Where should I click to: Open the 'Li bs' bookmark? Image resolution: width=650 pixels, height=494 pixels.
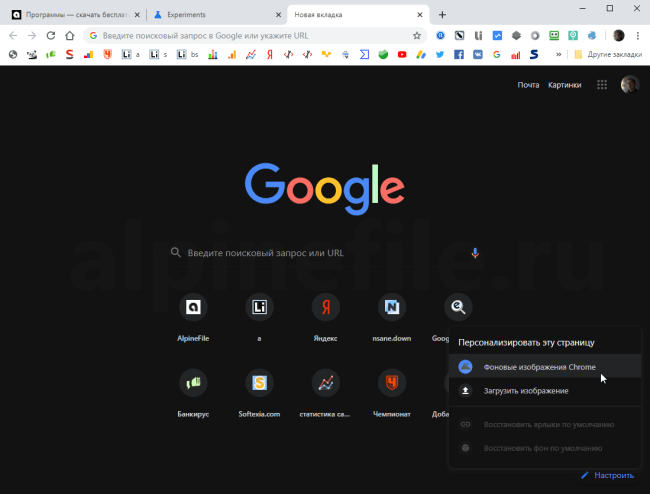(x=187, y=54)
